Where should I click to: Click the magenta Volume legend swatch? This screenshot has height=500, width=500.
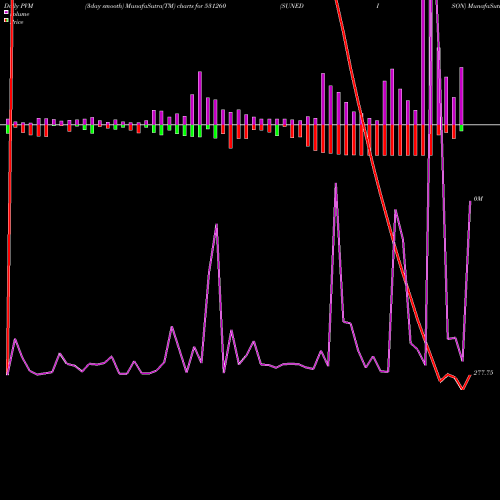click(x=6, y=12)
